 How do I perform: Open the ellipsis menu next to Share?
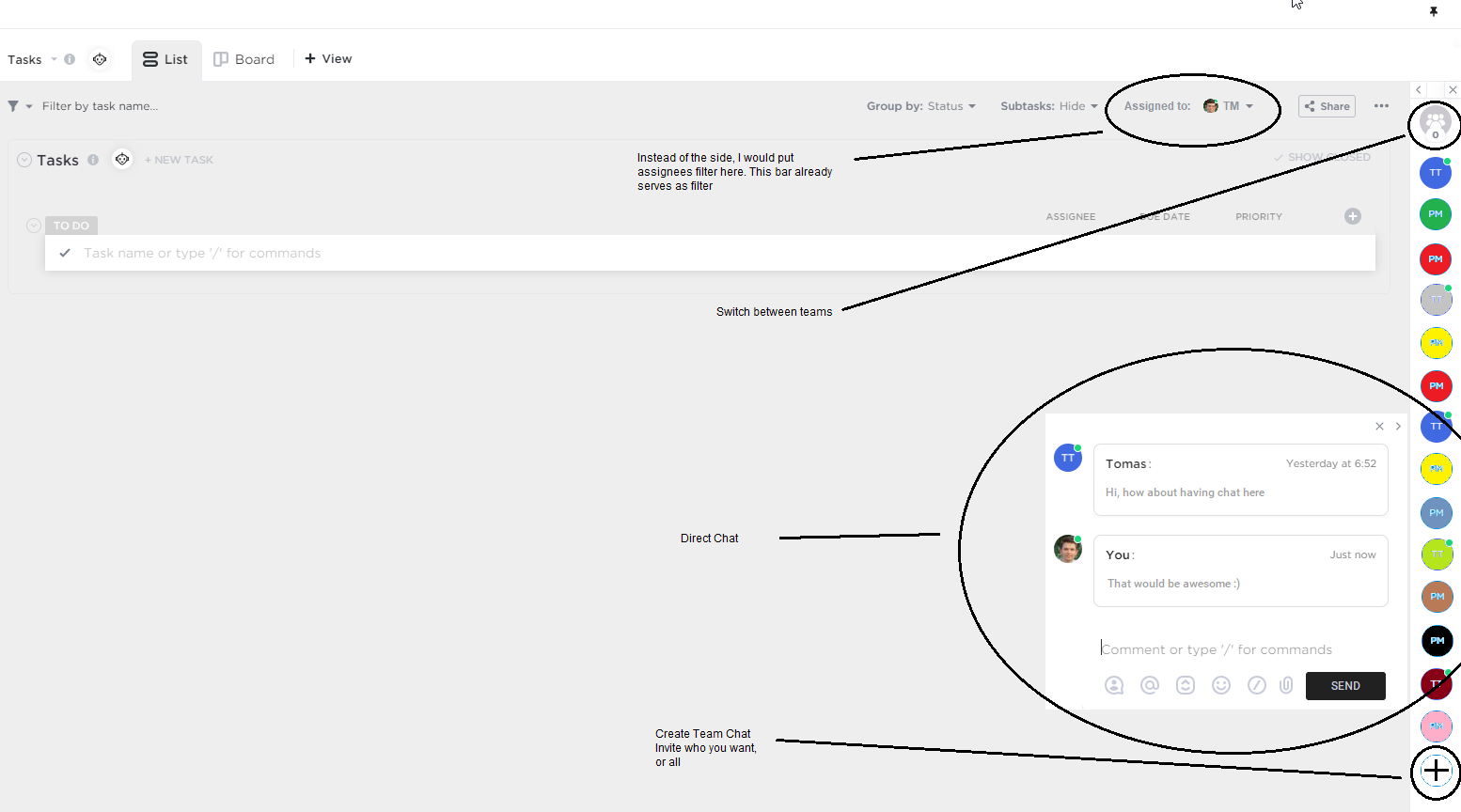(1381, 106)
